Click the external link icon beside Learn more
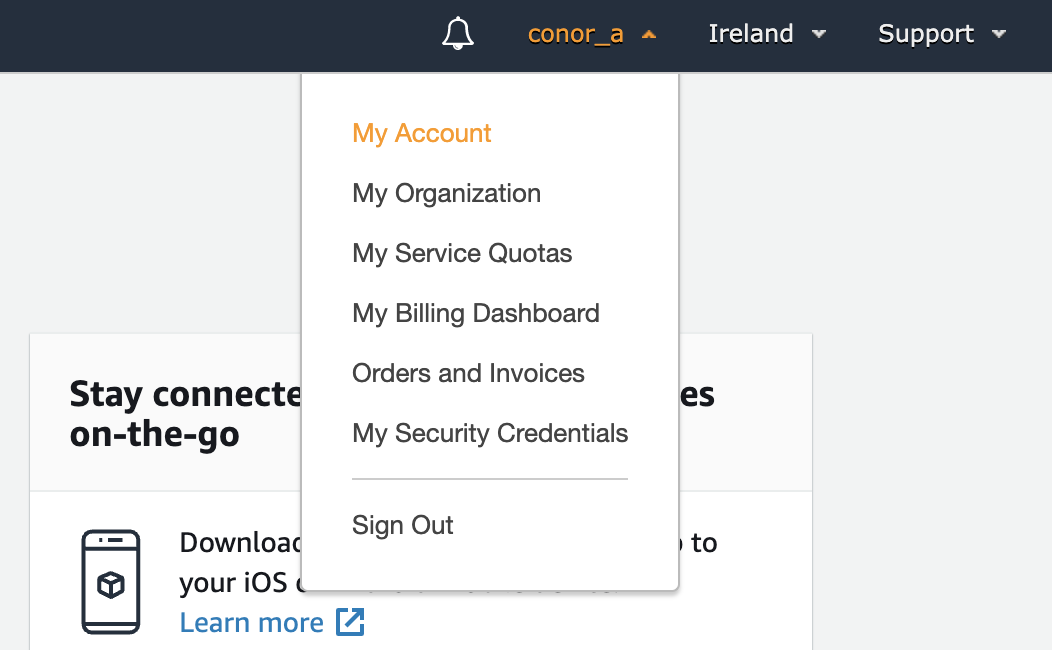Image resolution: width=1052 pixels, height=650 pixels. [x=351, y=622]
